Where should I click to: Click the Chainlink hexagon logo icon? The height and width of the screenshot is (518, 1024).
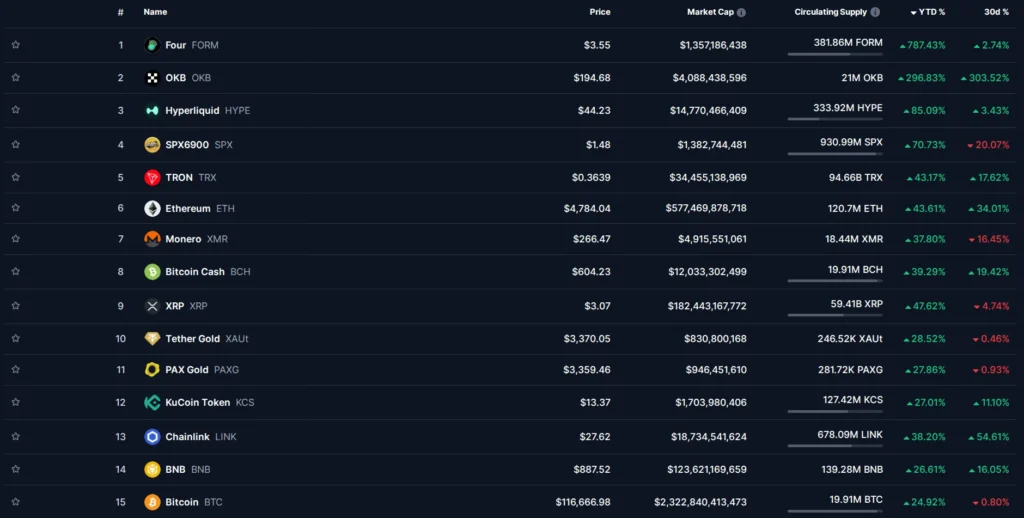point(152,436)
